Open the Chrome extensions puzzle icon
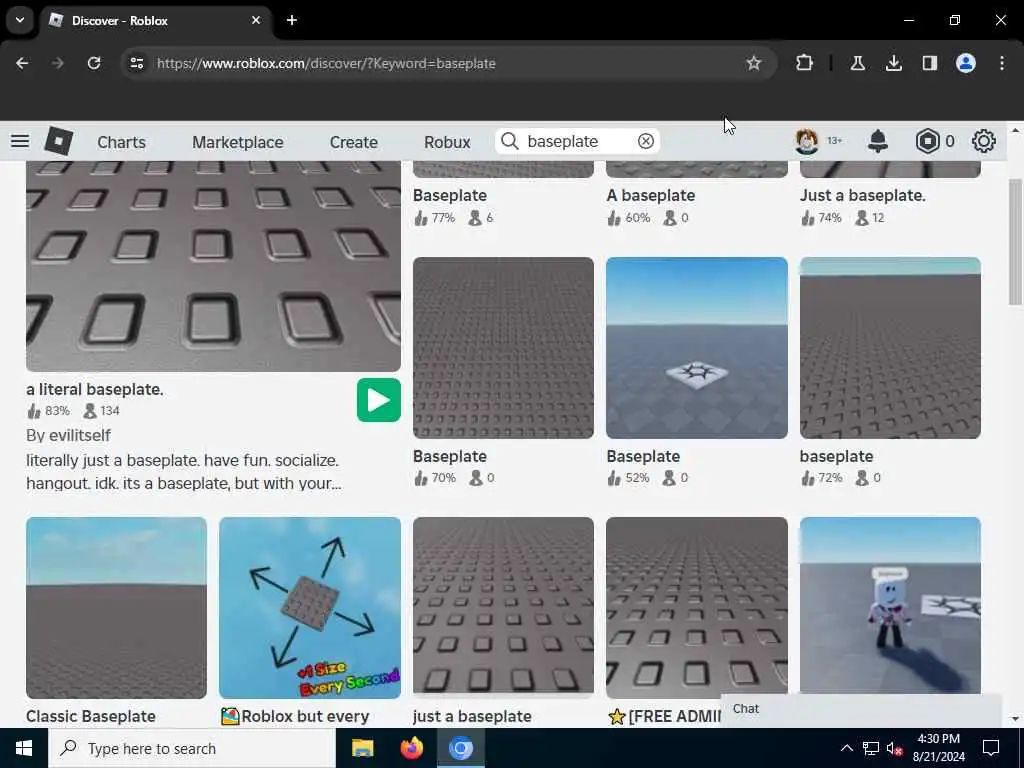The image size is (1024, 768). pos(805,63)
